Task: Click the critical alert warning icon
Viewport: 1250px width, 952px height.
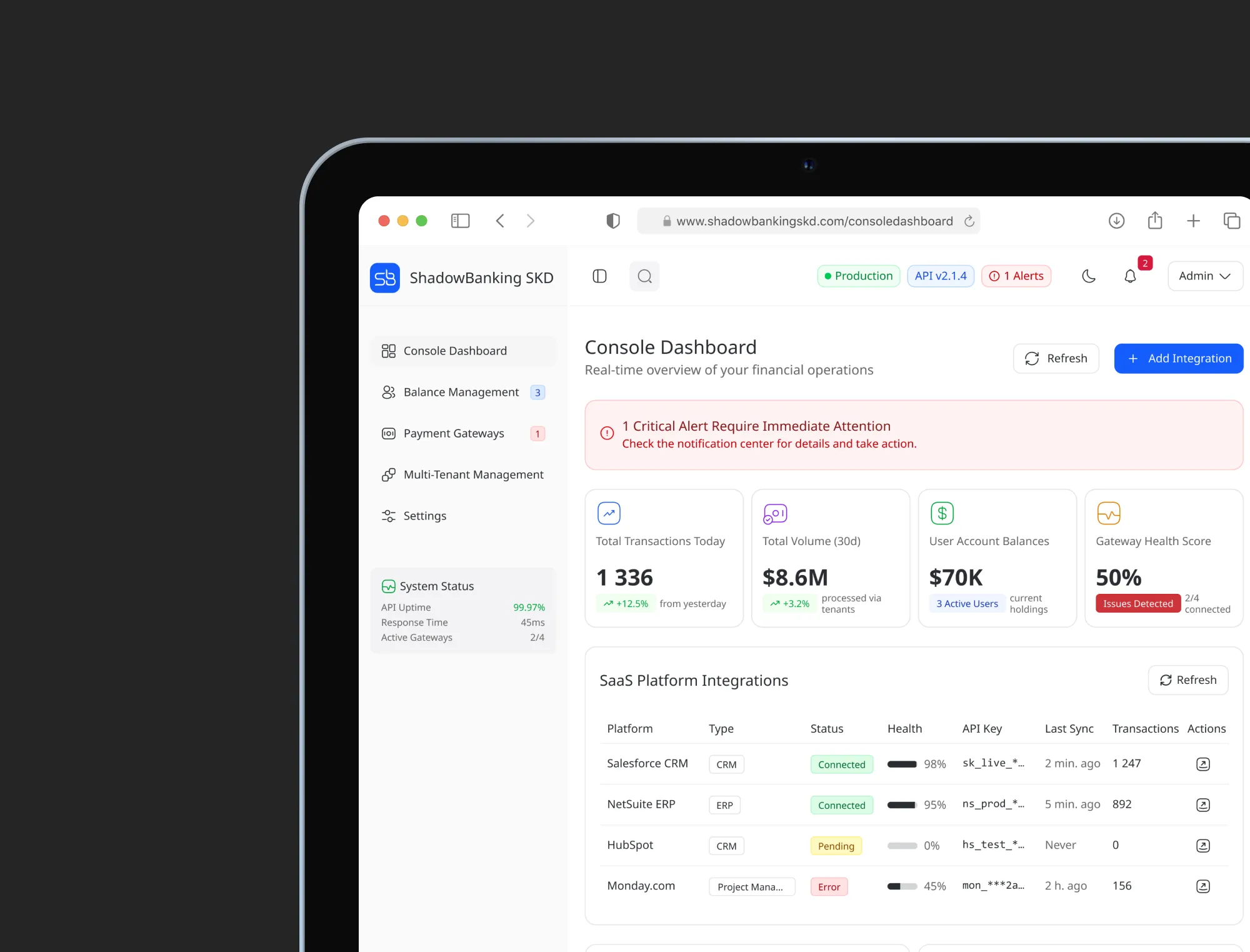Action: [x=607, y=433]
